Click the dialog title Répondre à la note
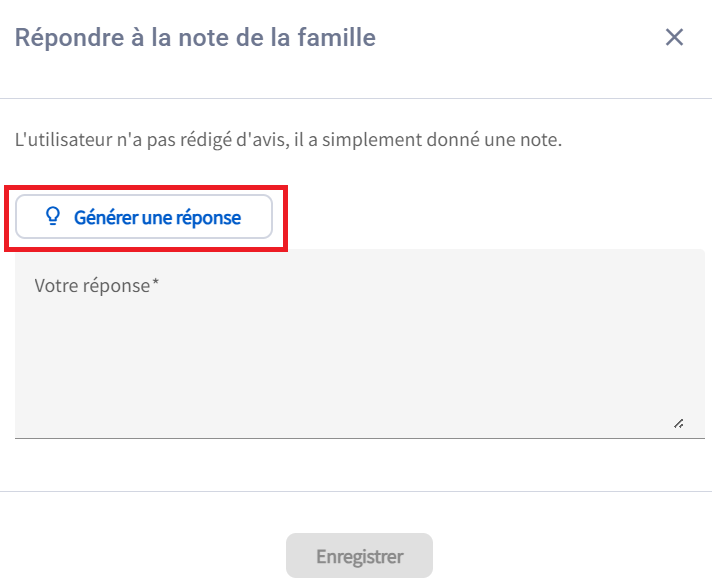The image size is (712, 583). click(x=196, y=38)
